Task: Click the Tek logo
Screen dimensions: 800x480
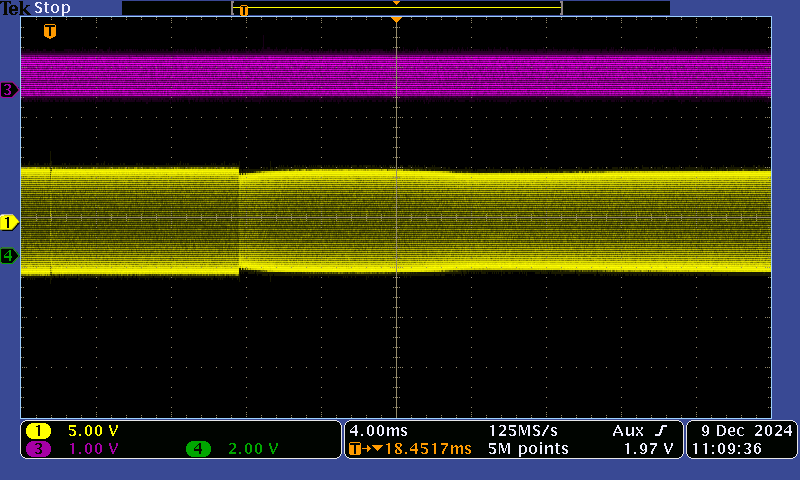Action: pyautogui.click(x=15, y=8)
